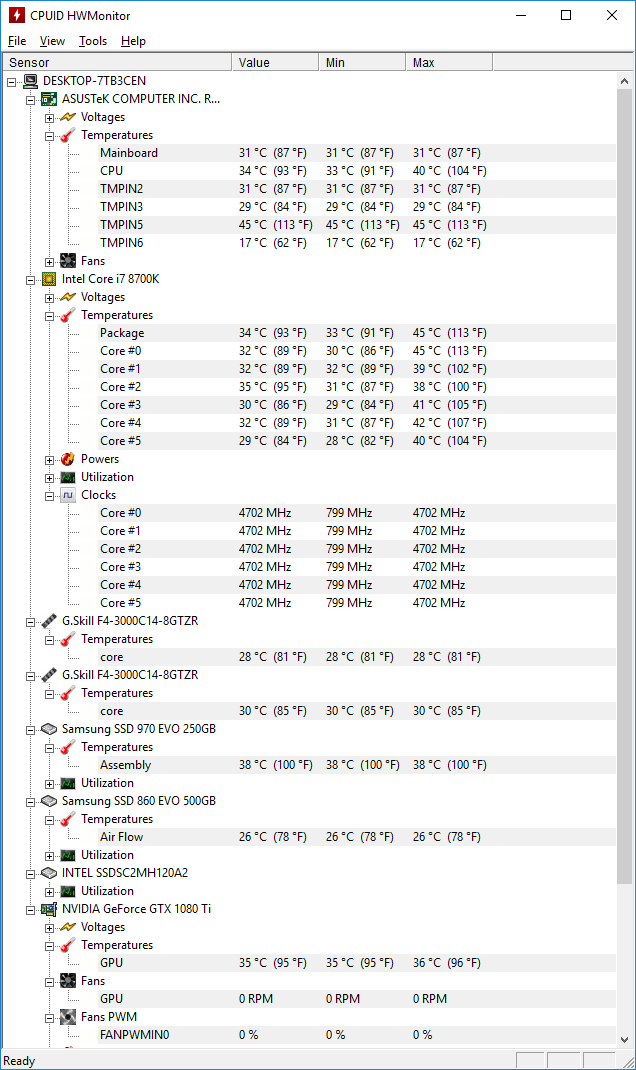Click the Clocks waveform icon
This screenshot has width=636, height=1070.
68,495
